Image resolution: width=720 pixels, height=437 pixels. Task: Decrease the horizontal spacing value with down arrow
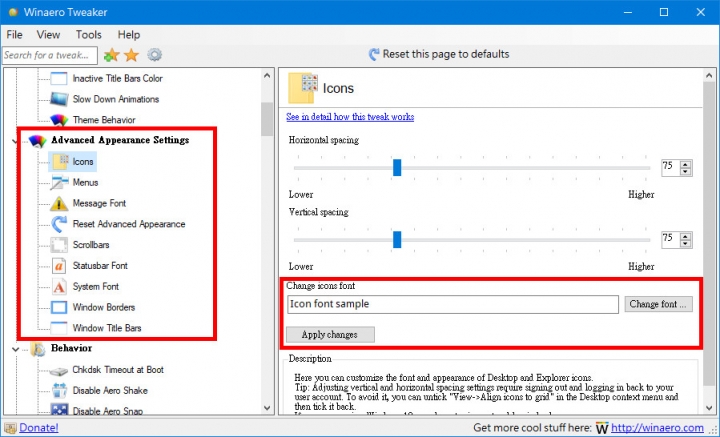tap(686, 172)
